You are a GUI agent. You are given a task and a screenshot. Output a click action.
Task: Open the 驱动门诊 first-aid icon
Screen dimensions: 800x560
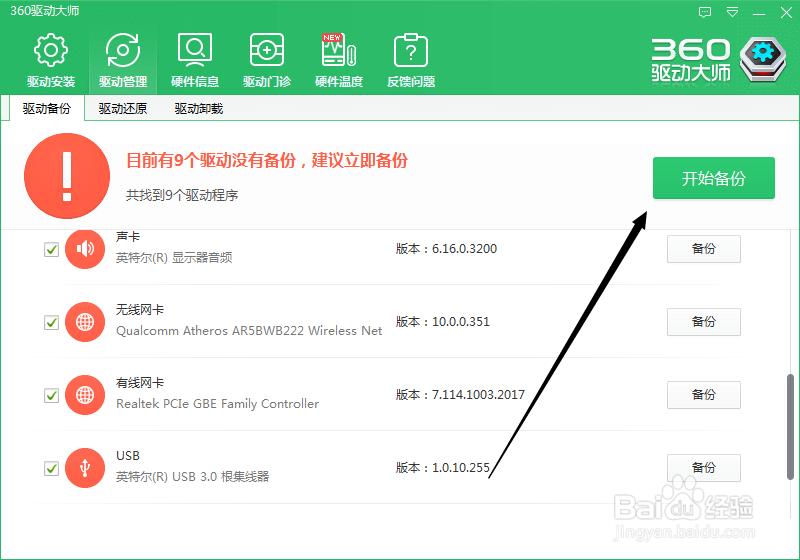pos(267,50)
